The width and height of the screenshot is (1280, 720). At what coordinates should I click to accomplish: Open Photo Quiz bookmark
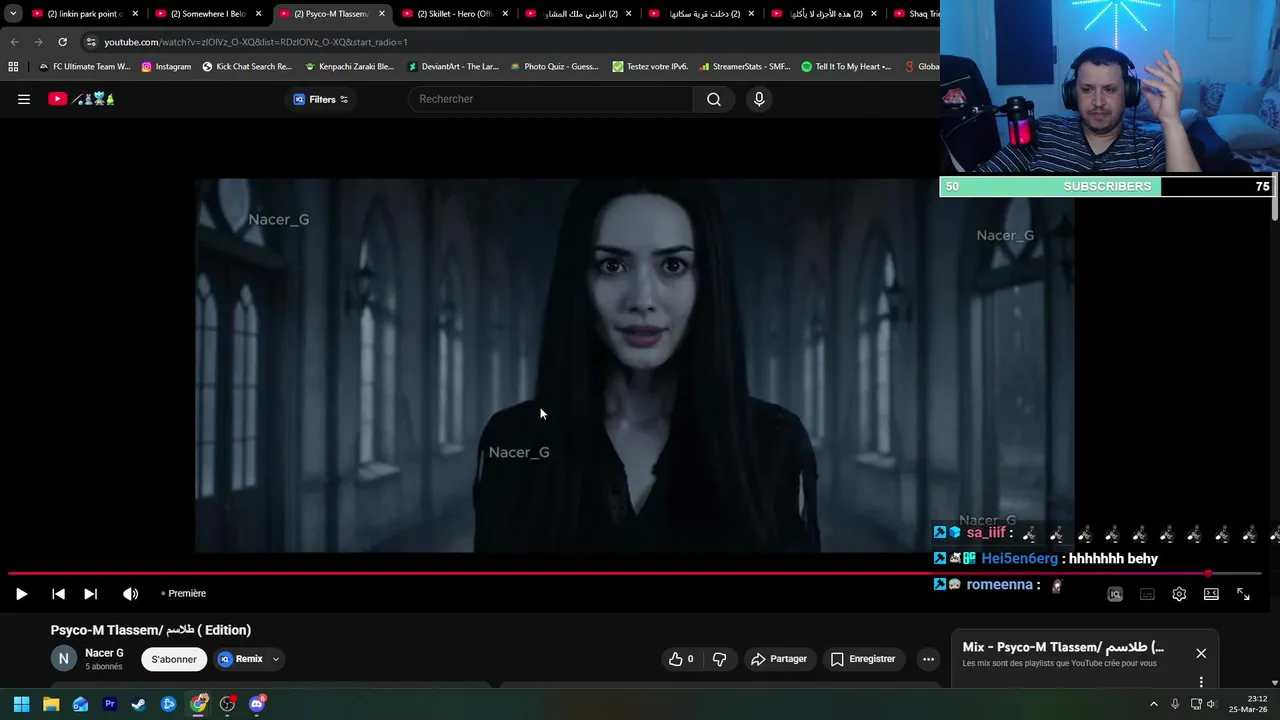555,67
